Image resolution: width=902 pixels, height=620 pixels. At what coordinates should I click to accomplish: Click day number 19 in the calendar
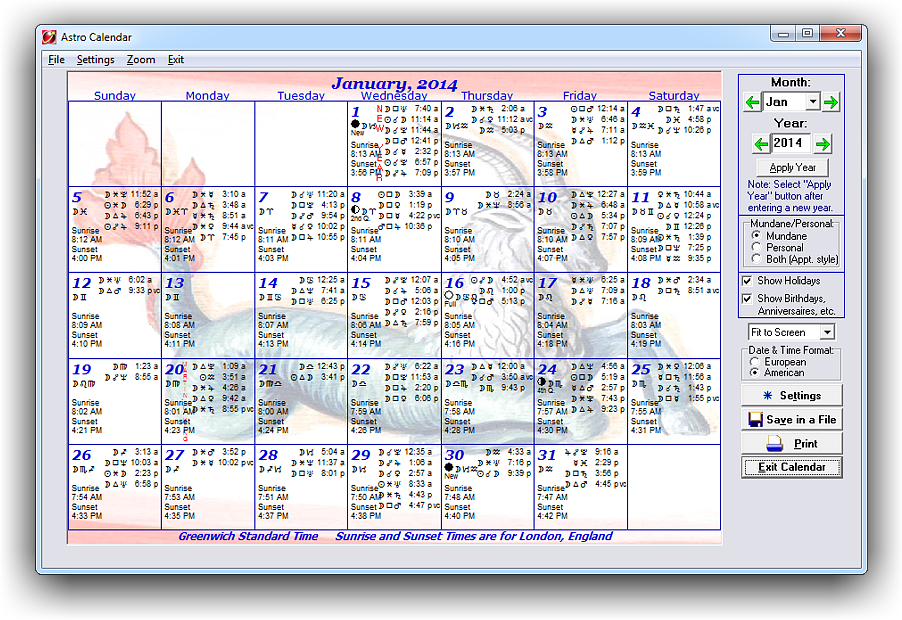coord(81,369)
